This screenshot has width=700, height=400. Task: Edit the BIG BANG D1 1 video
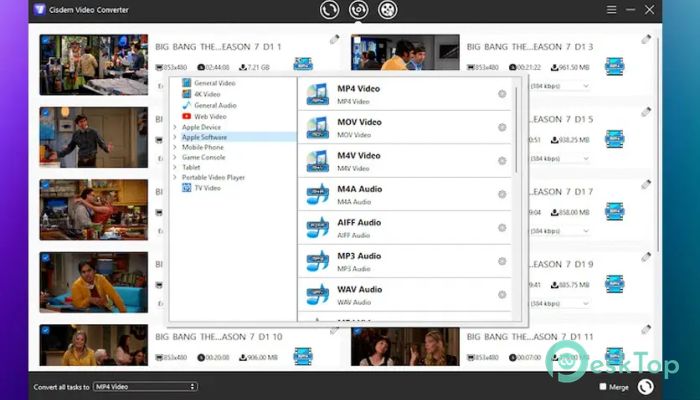coord(334,40)
